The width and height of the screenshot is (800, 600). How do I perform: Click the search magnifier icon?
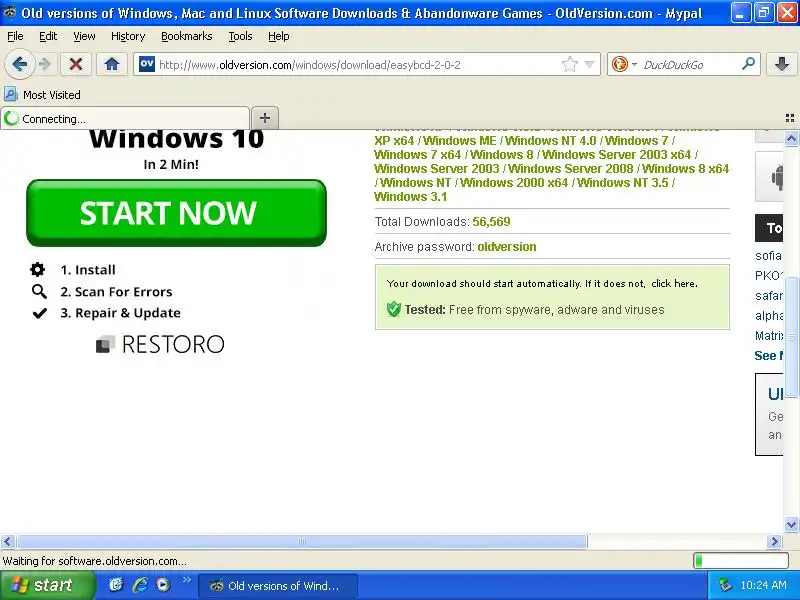click(x=748, y=64)
